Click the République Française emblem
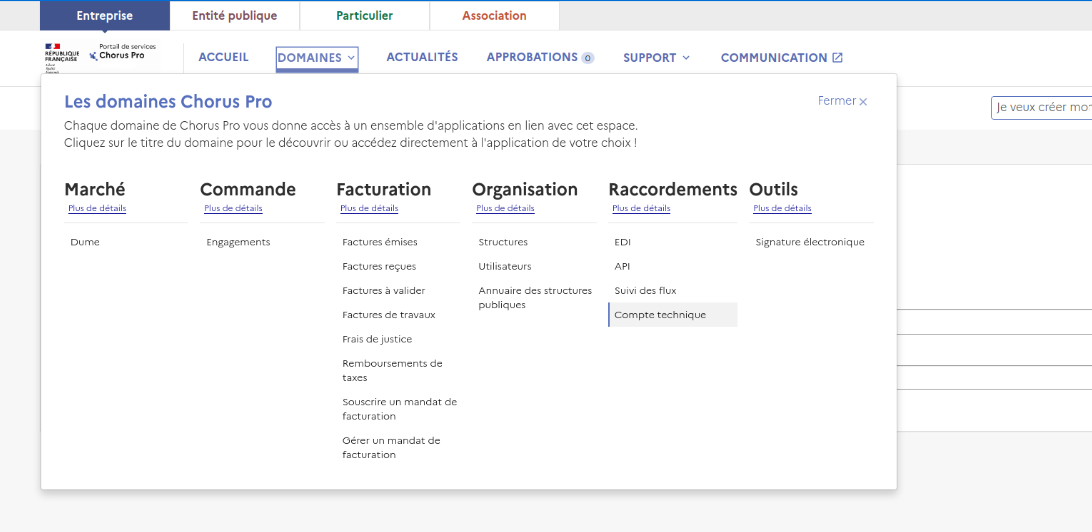Viewport: 1092px width, 532px height. [x=61, y=57]
